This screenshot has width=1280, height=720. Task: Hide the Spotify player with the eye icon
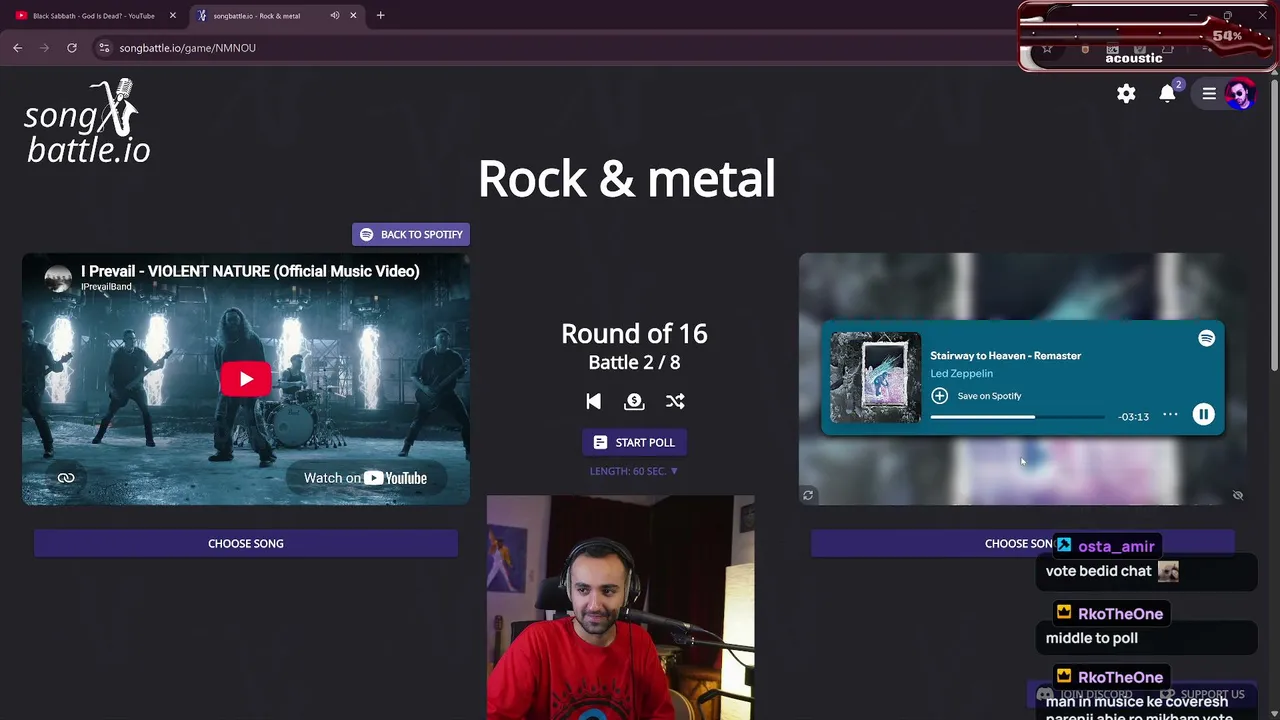[1238, 495]
